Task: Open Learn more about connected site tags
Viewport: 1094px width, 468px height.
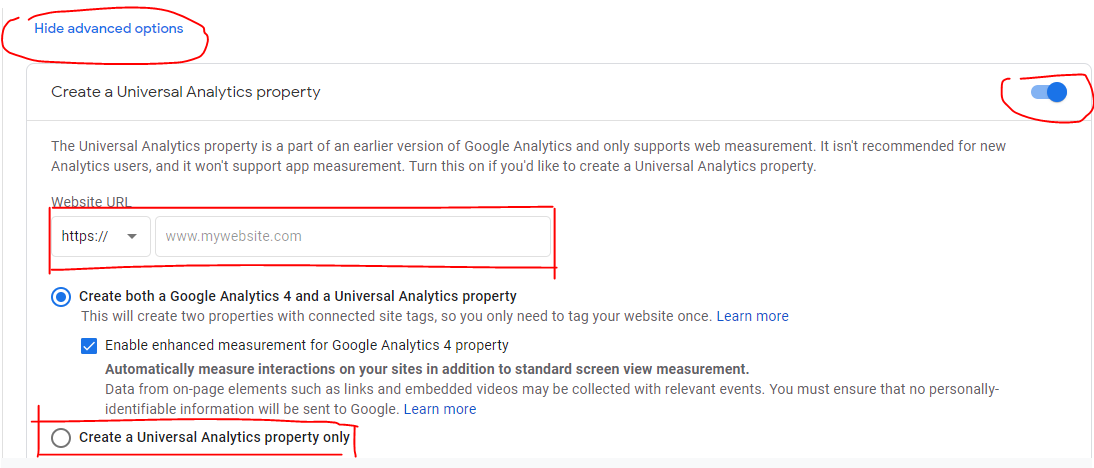Action: [752, 317]
